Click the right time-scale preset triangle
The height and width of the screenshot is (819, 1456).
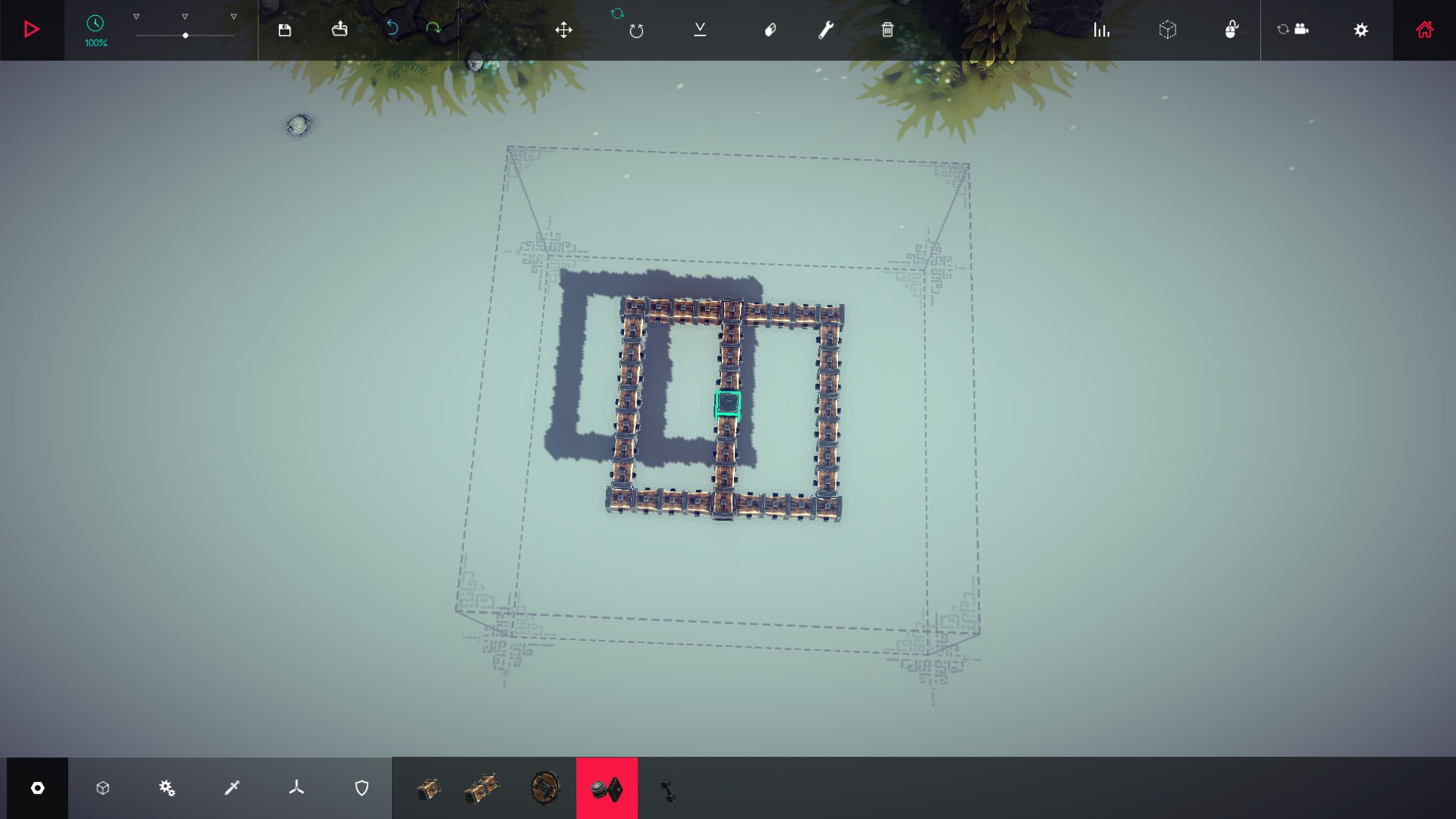tap(234, 17)
